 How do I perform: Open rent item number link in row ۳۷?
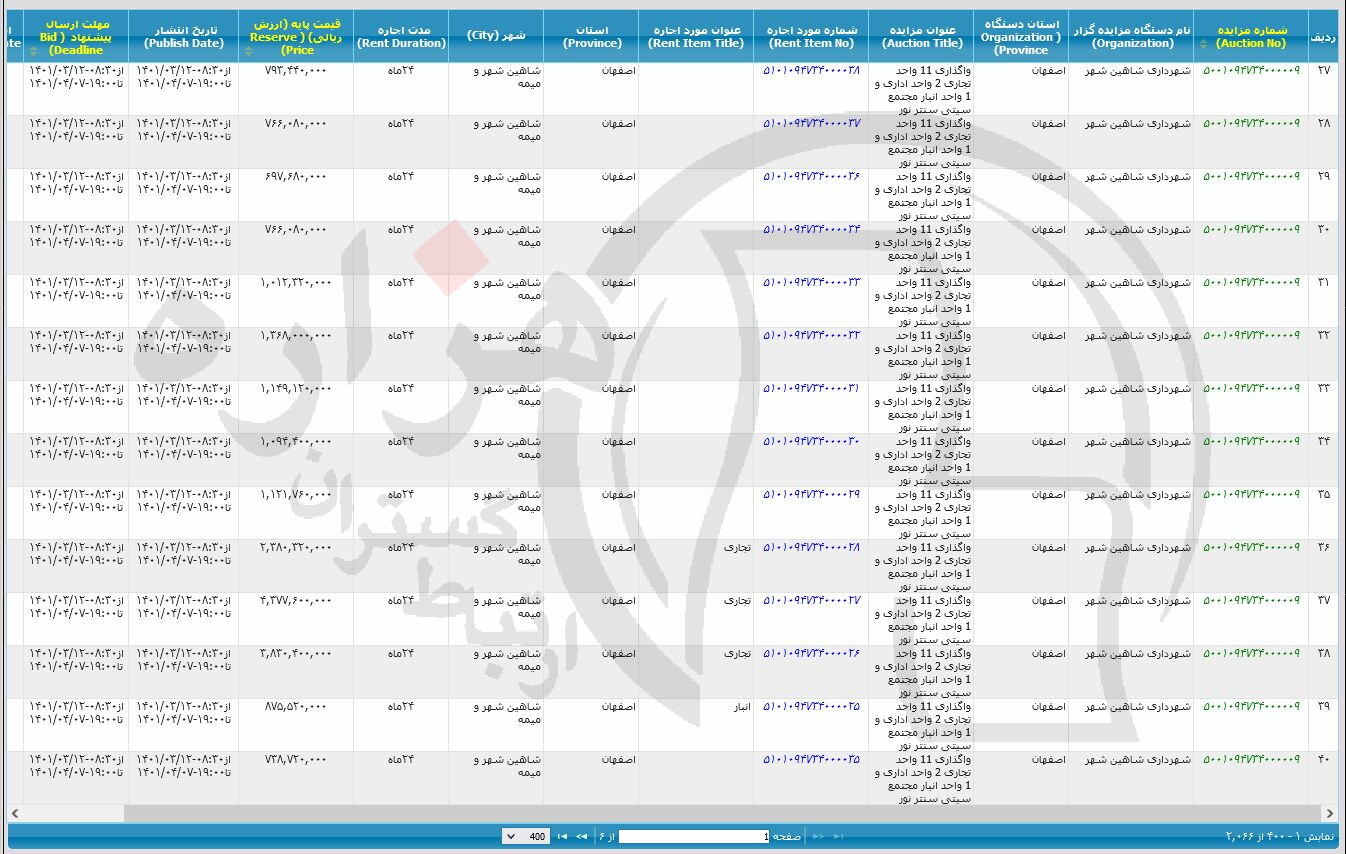click(811, 600)
